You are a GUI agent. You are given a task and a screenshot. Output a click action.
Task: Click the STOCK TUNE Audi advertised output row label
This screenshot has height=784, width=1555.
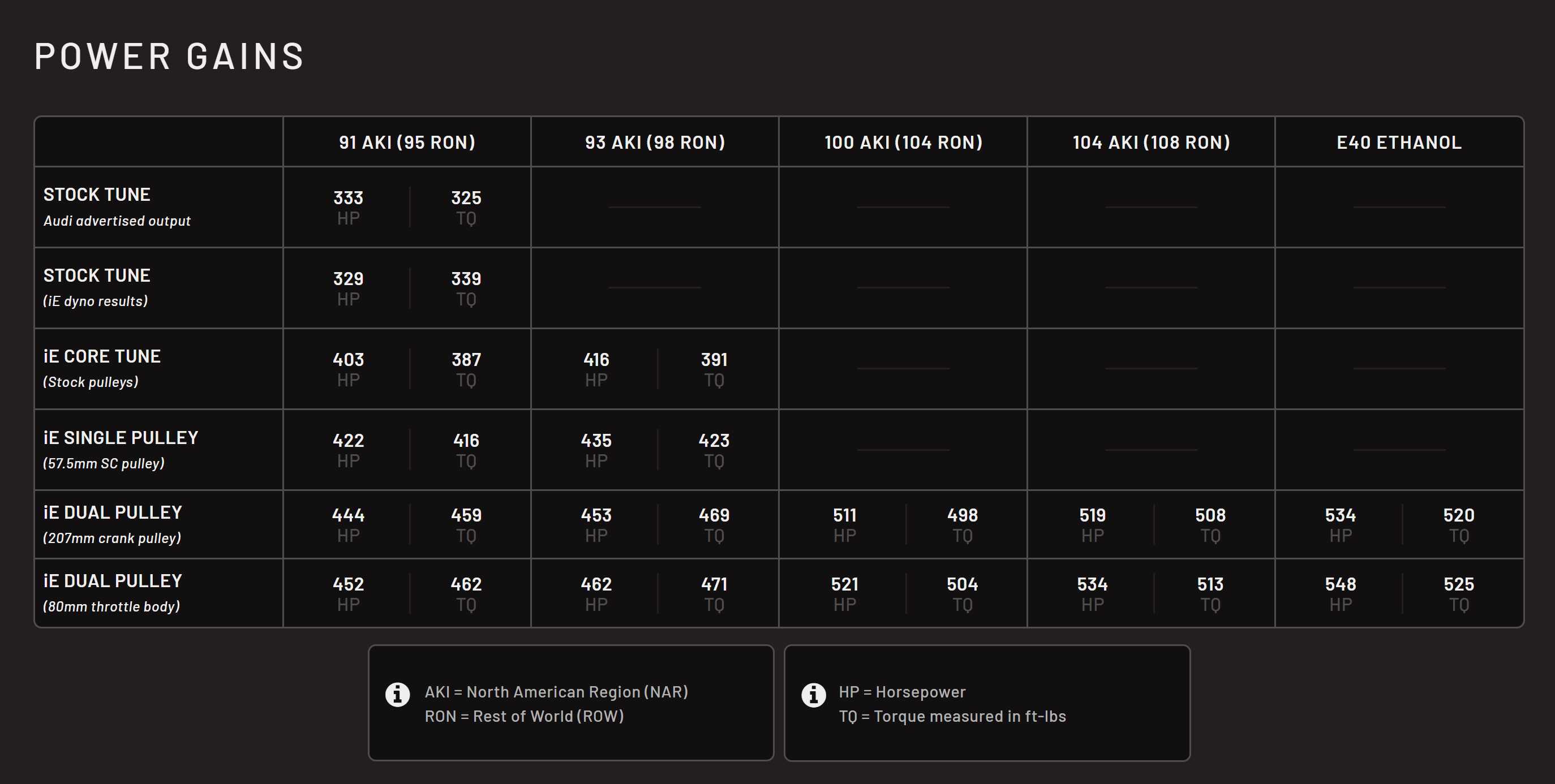tap(117, 207)
